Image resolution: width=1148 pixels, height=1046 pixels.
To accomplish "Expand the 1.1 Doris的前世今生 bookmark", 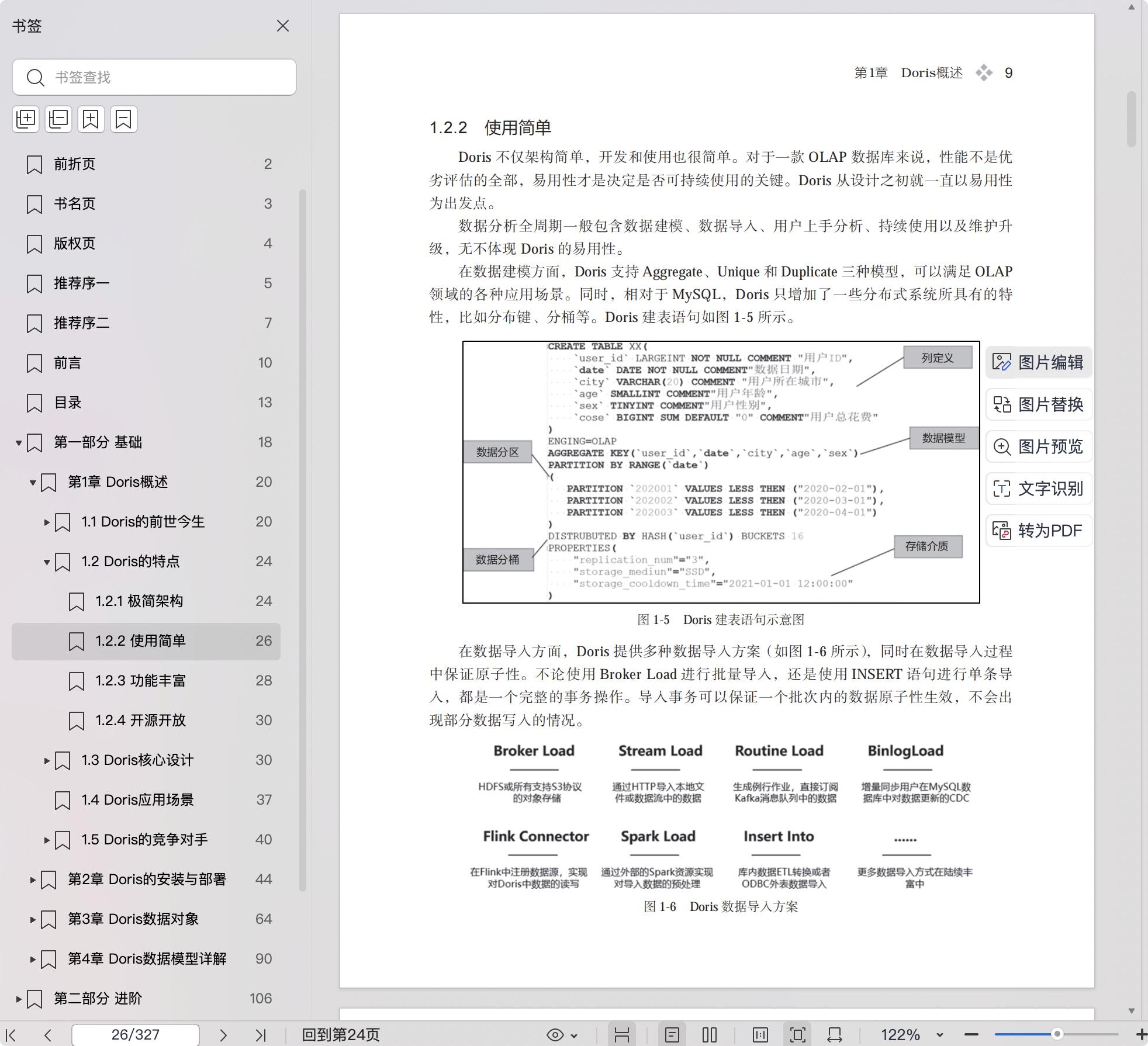I will (47, 522).
